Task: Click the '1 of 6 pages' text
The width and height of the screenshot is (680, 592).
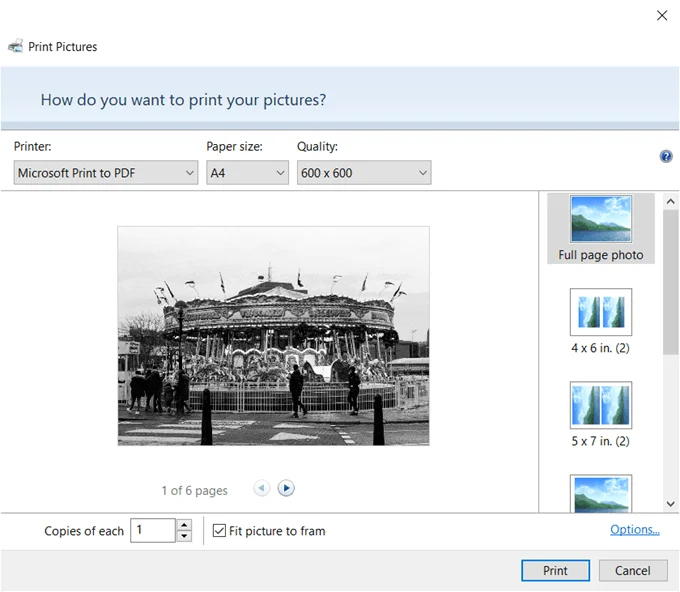Action: (x=194, y=491)
